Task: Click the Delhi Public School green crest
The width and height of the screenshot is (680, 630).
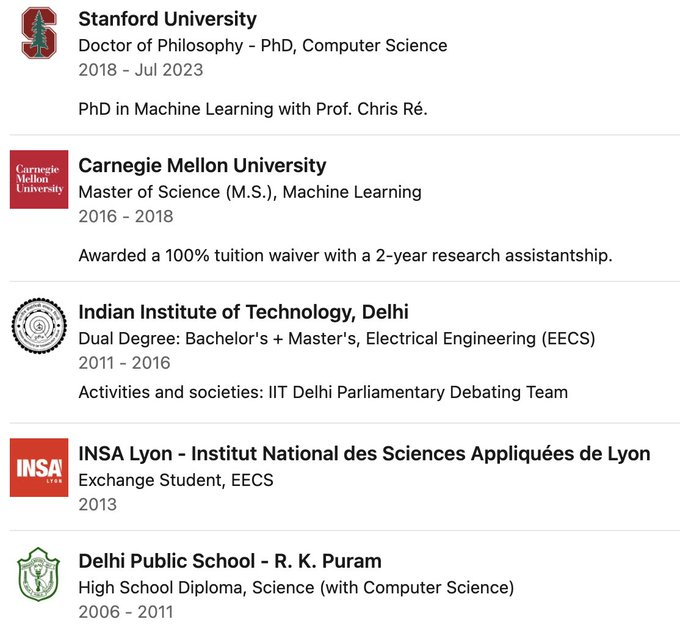Action: tap(39, 575)
